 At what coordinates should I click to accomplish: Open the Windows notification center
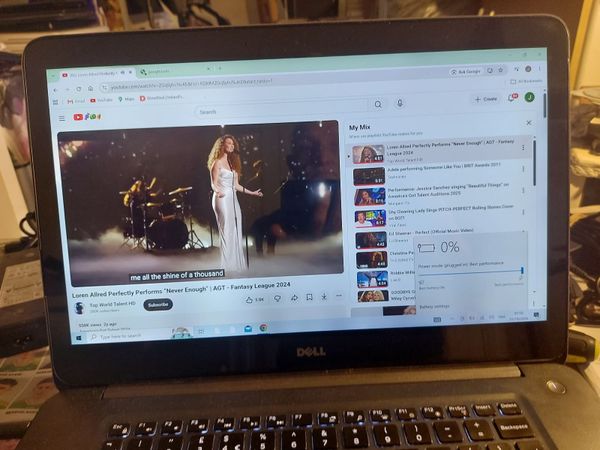point(536,315)
